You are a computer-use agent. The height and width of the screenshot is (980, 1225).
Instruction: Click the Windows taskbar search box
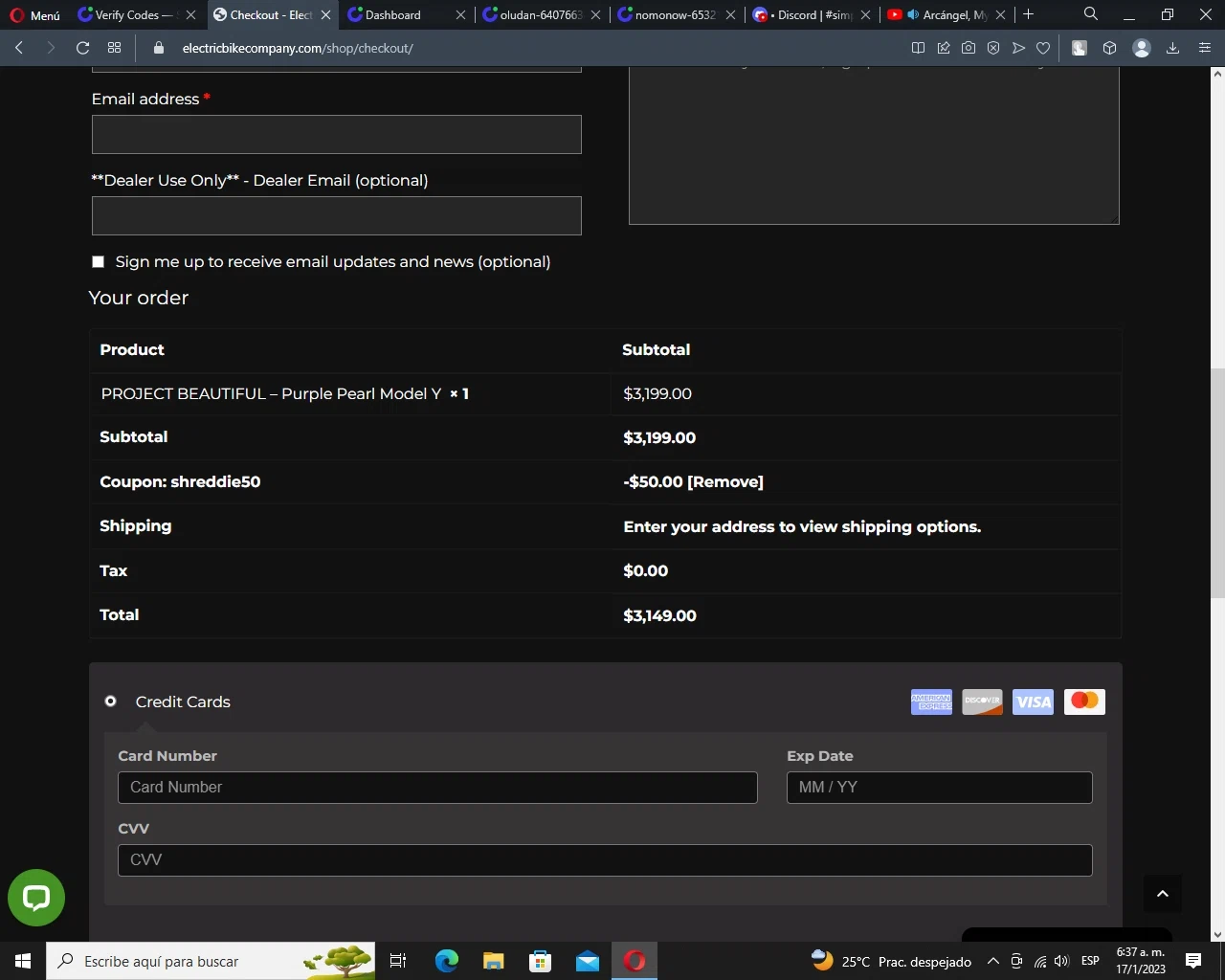211,961
